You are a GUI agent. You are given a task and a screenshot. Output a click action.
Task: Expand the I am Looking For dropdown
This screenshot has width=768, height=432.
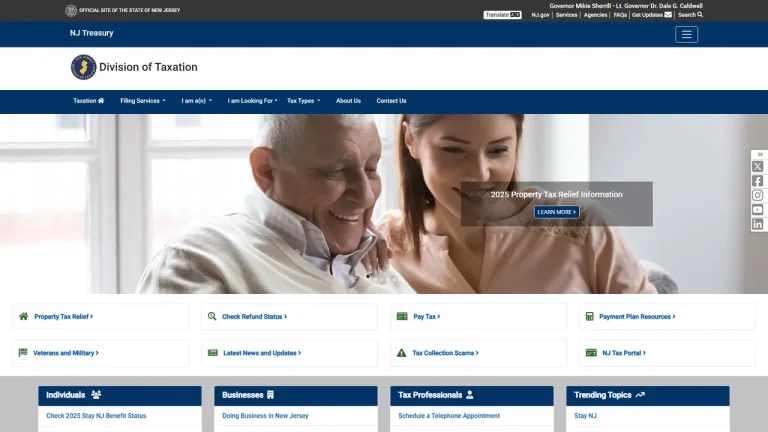pos(252,101)
